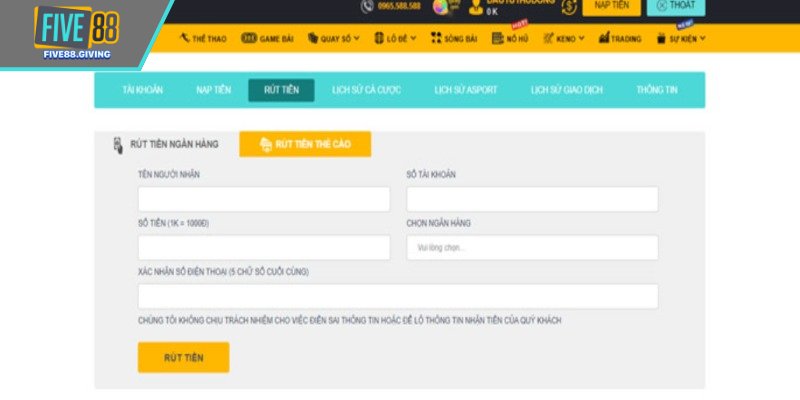Expand the Quay Số dropdown menu
This screenshot has width=800, height=400.
click(x=334, y=39)
